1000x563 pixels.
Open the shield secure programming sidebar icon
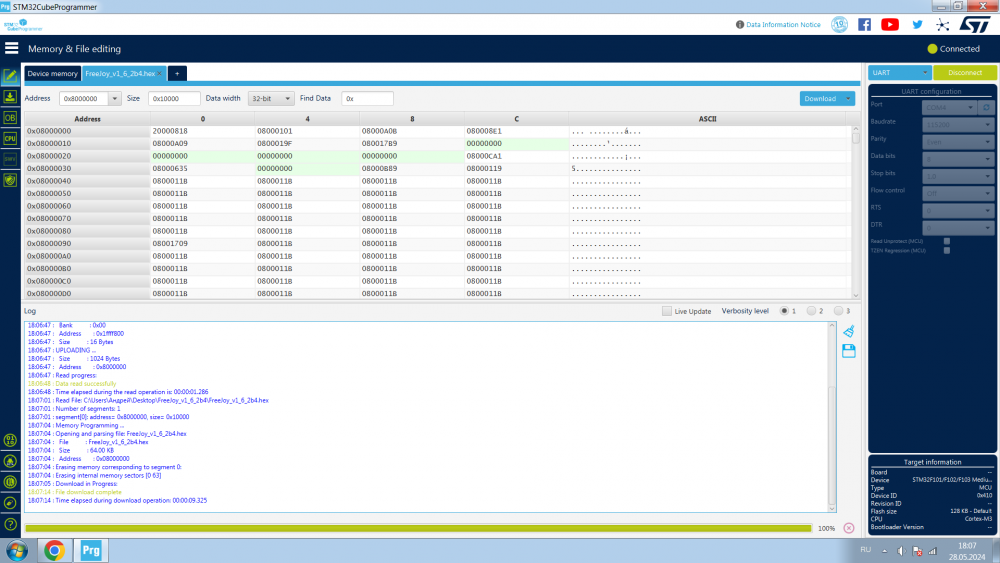coord(10,180)
